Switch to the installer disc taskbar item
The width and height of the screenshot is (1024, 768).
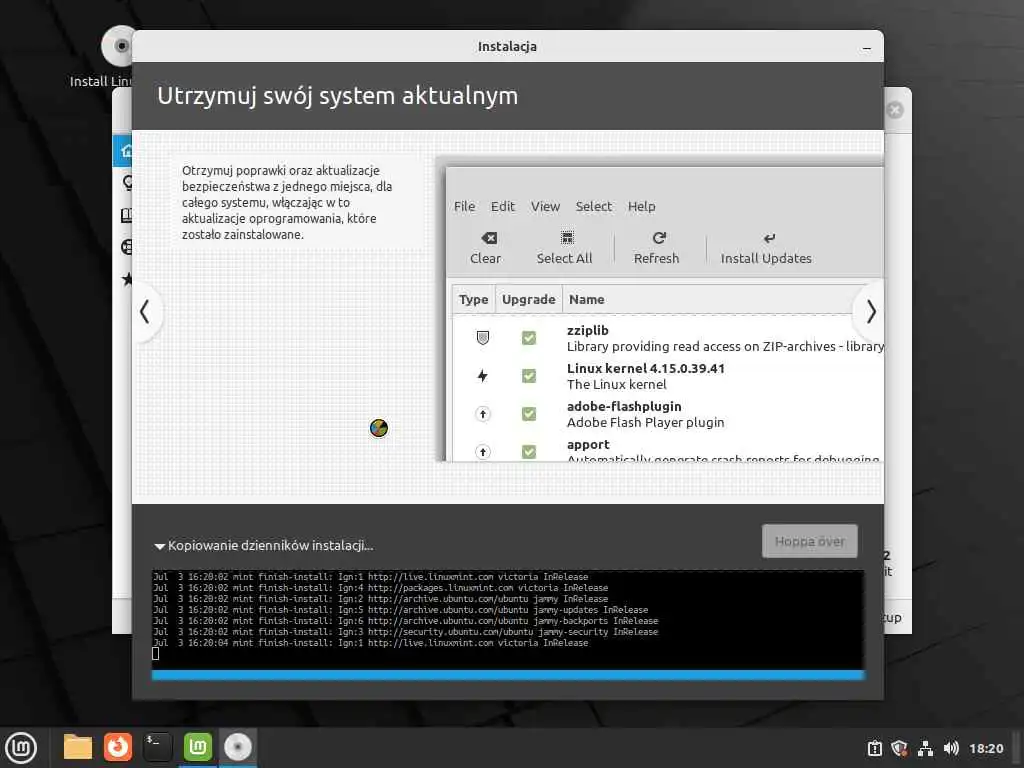coord(238,748)
